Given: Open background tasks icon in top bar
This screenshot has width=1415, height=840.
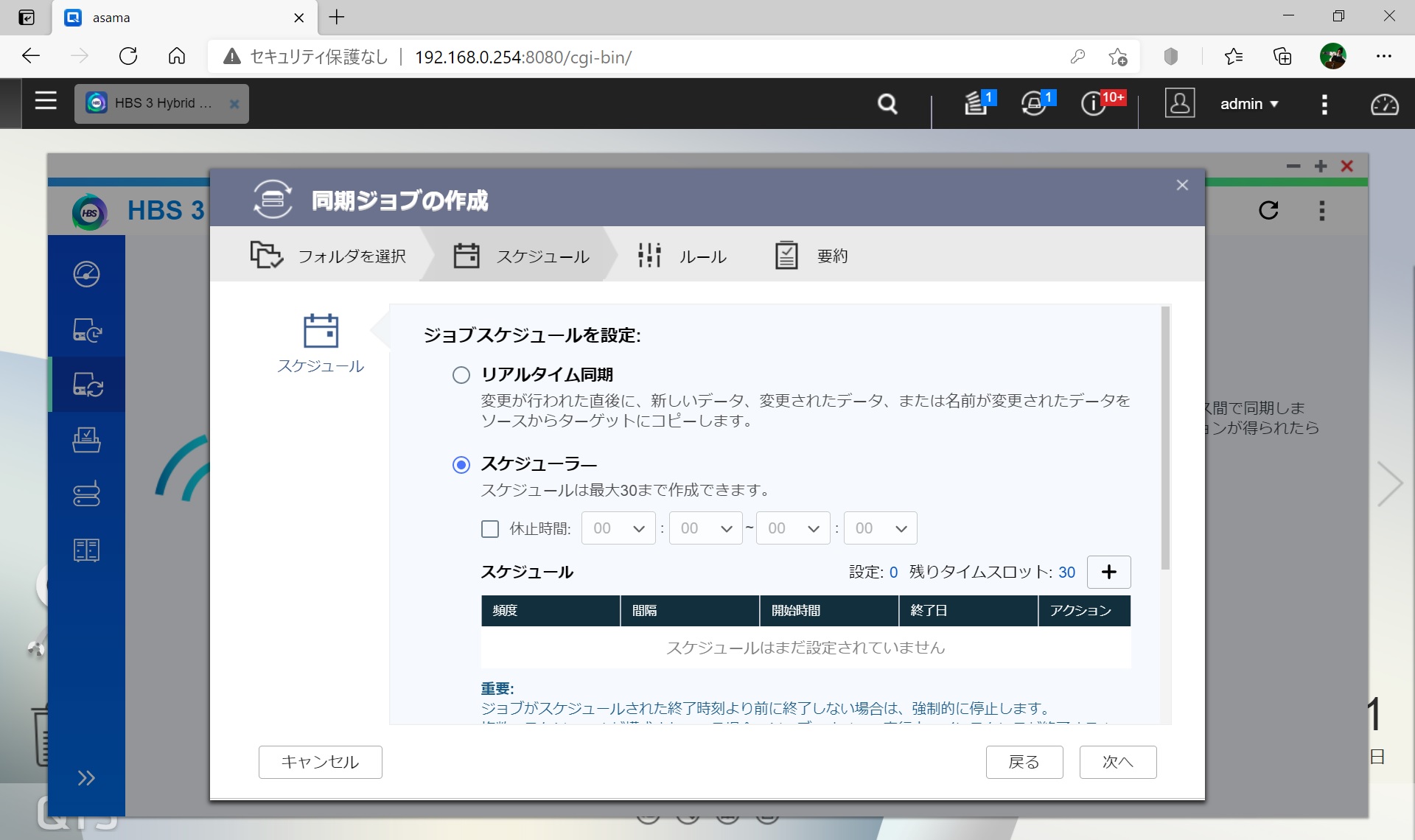Looking at the screenshot, I should 976,104.
